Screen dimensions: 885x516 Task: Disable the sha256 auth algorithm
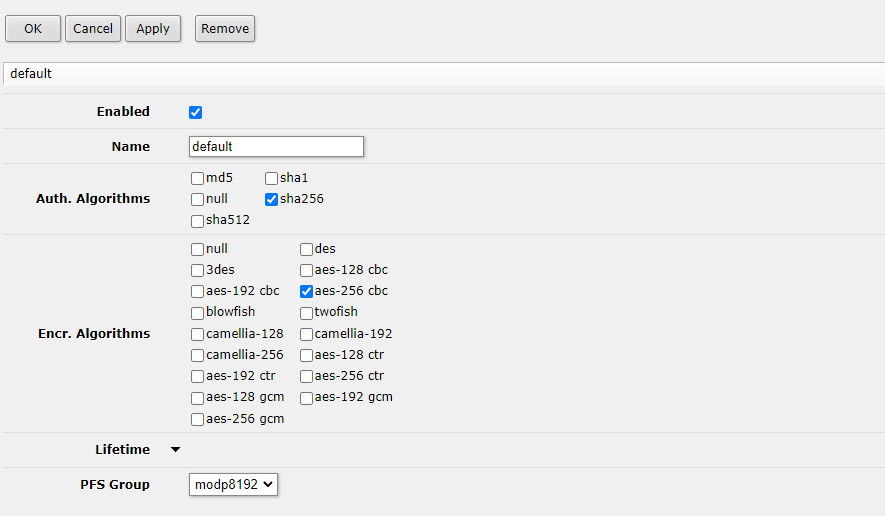pyautogui.click(x=271, y=199)
